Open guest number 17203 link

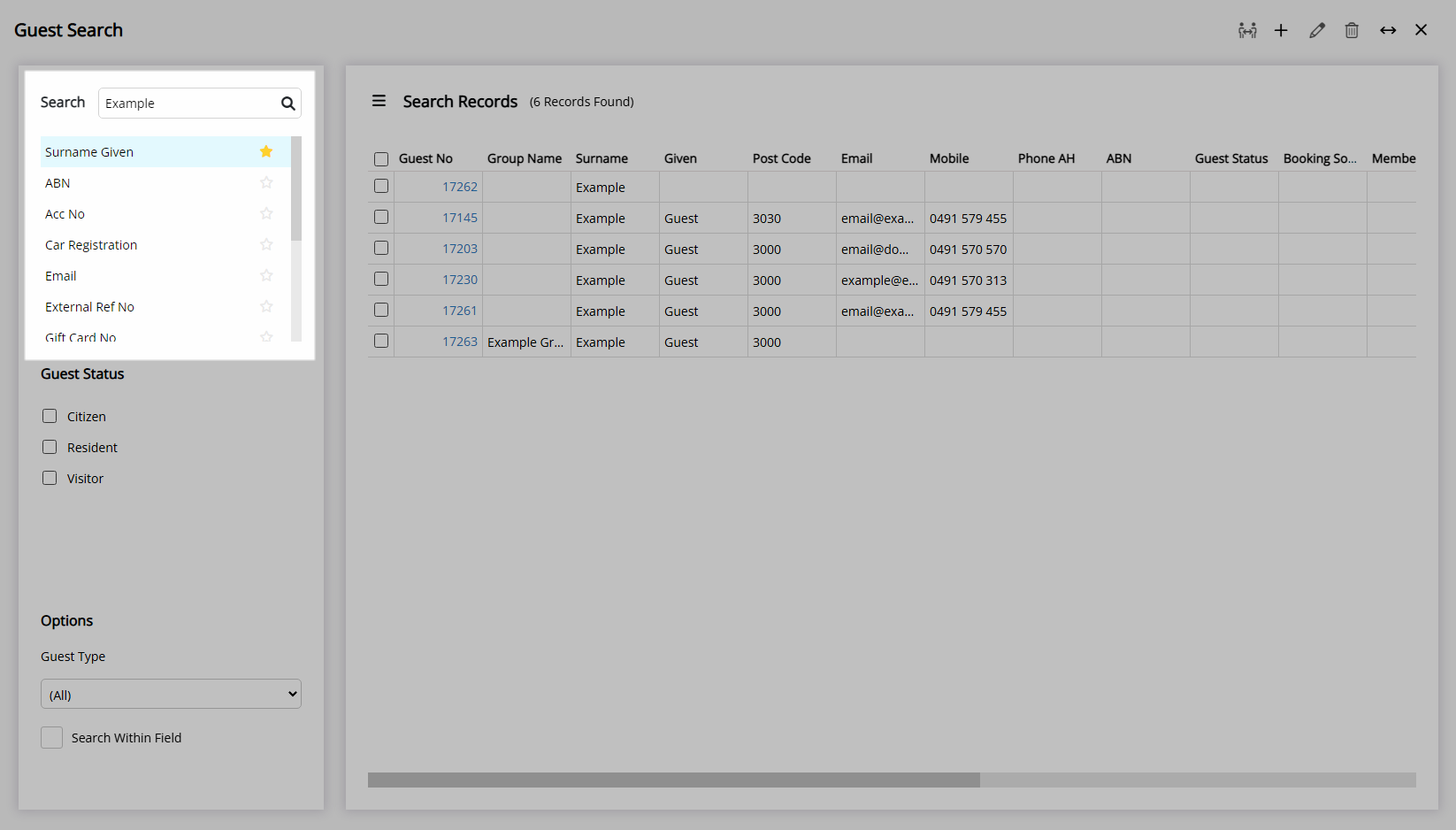(460, 249)
